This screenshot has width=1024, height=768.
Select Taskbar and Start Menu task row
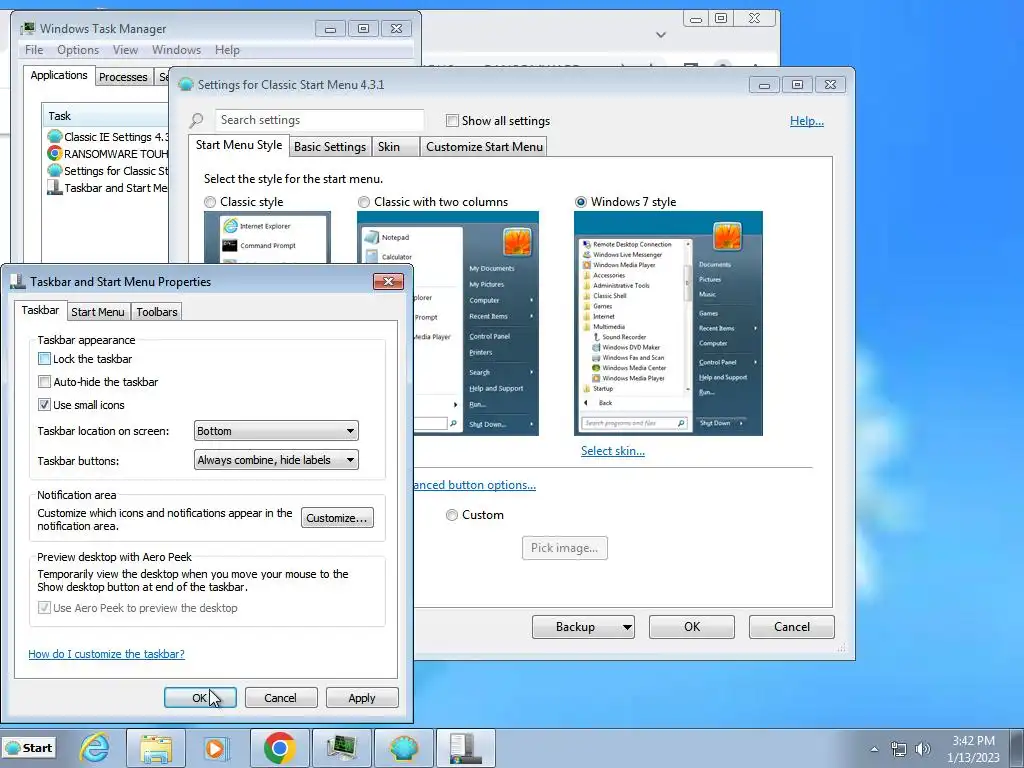[108, 187]
